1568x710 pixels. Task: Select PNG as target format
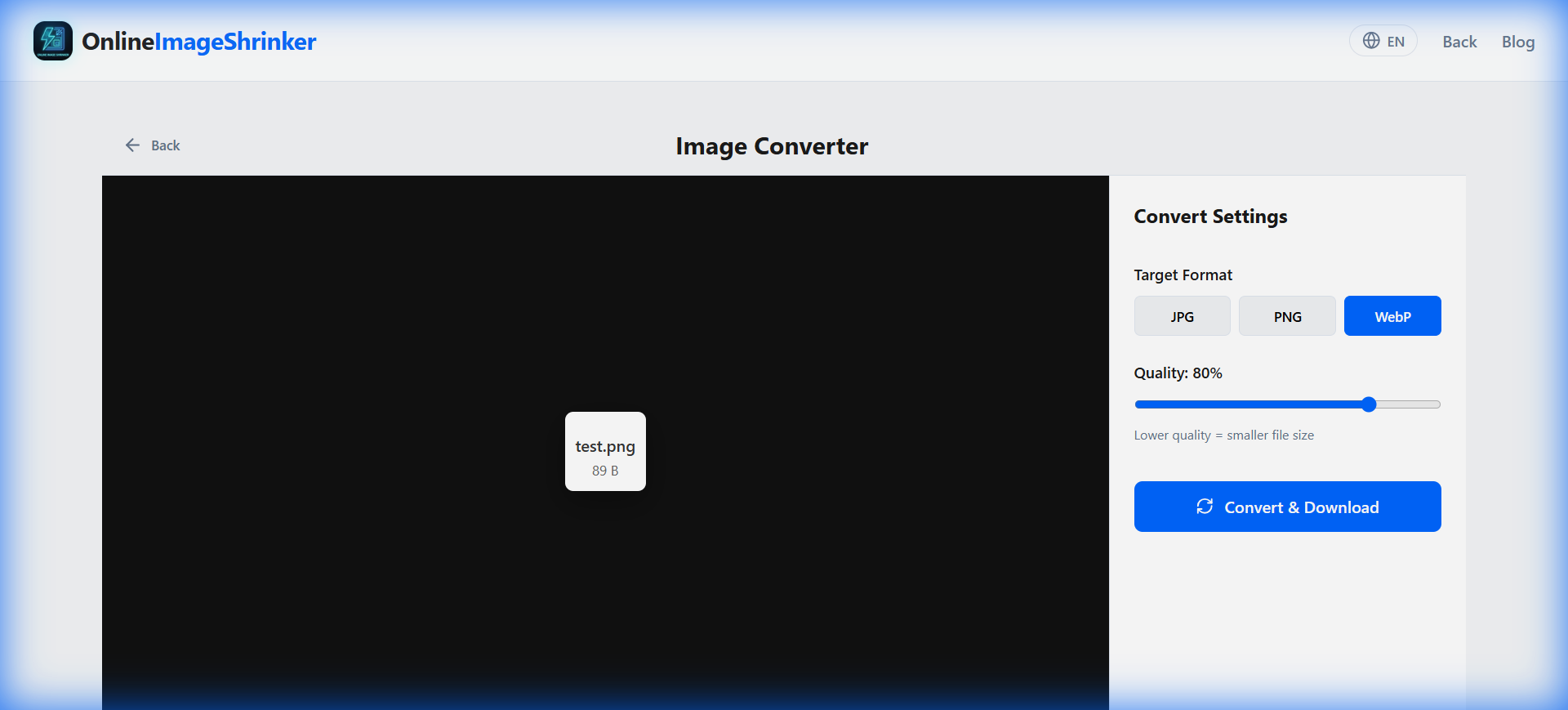coord(1287,316)
